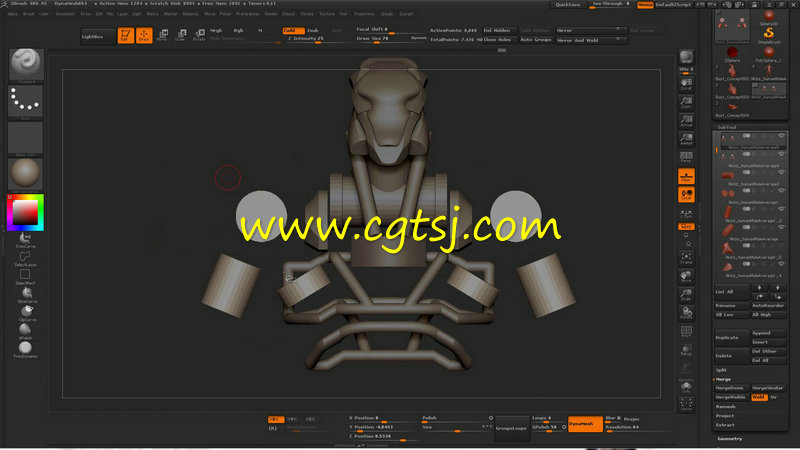Open the Document menu

(x=65, y=14)
